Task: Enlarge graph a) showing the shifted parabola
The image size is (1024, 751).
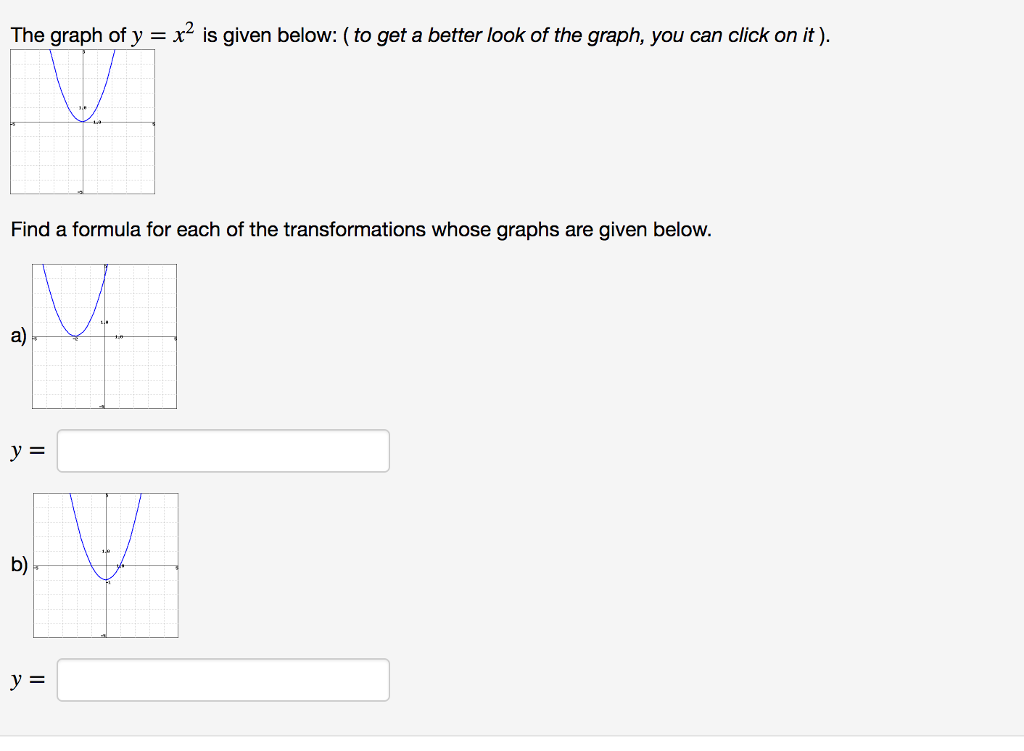Action: 104,336
